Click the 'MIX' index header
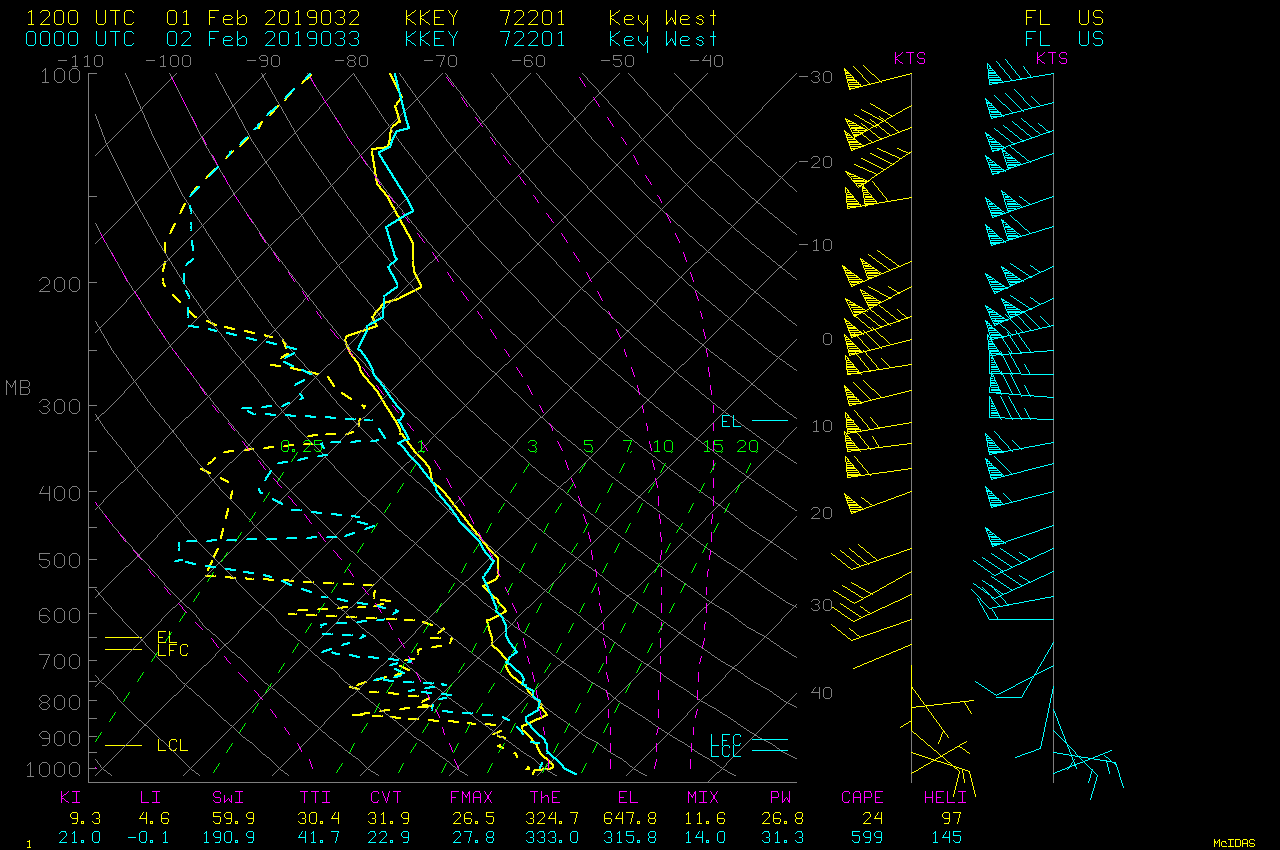The image size is (1280, 850). [x=703, y=798]
